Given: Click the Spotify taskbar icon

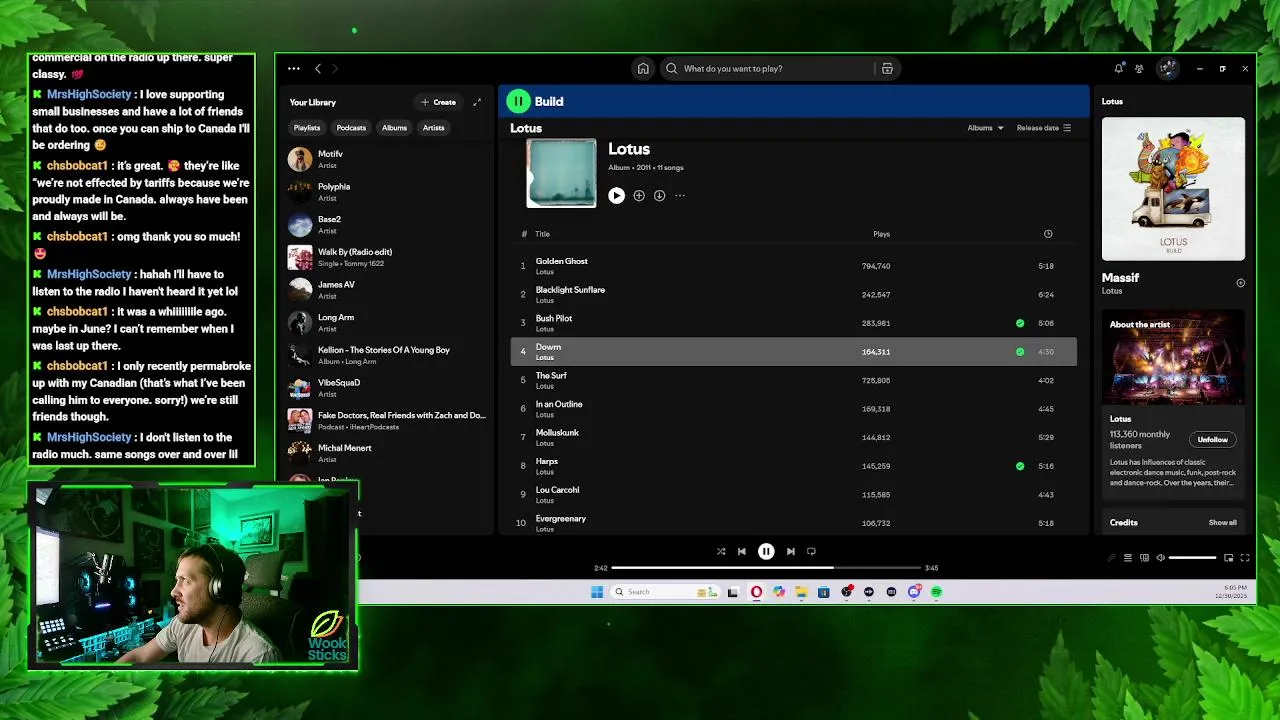Looking at the screenshot, I should point(936,592).
